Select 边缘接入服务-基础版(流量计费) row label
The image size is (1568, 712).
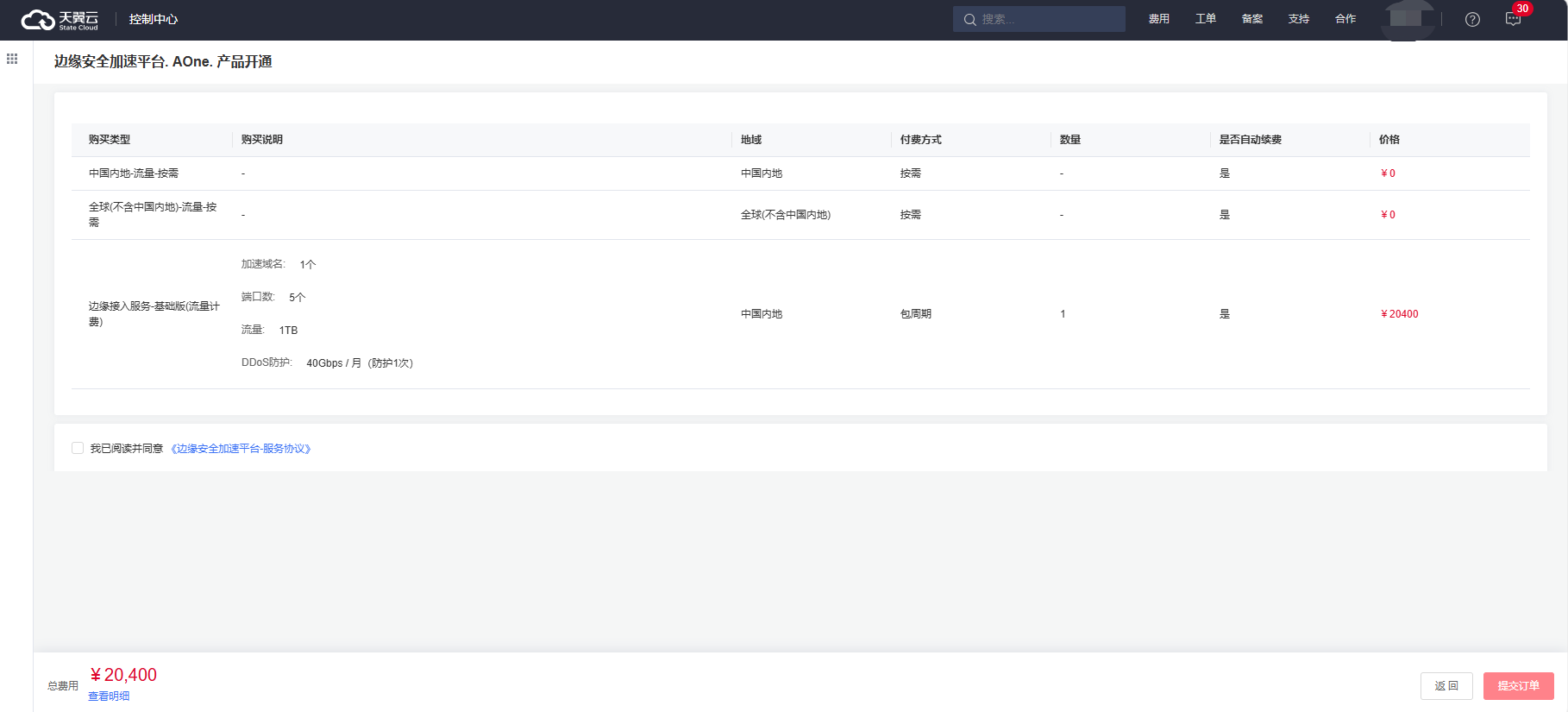tap(154, 314)
